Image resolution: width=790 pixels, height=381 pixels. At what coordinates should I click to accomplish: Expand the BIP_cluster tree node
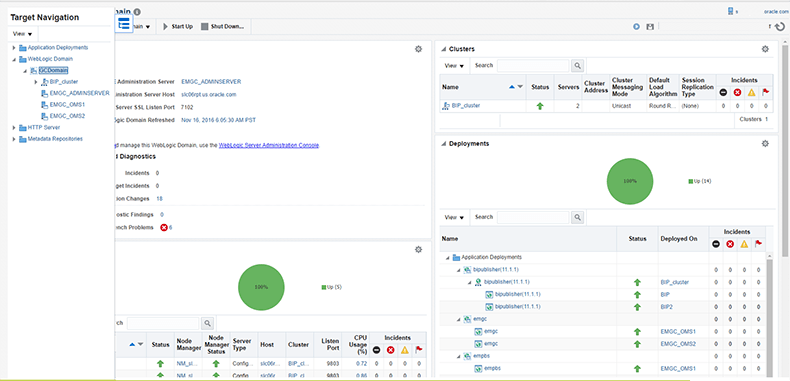click(x=36, y=82)
